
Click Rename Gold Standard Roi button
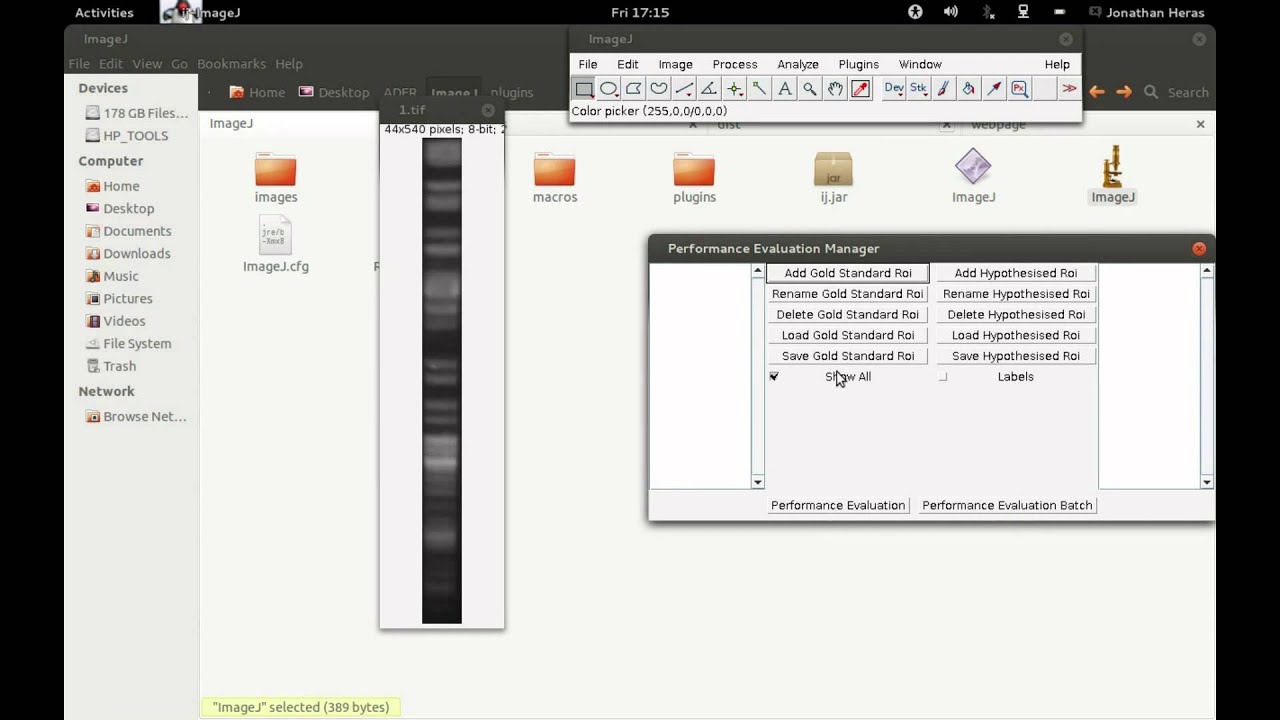pos(848,294)
